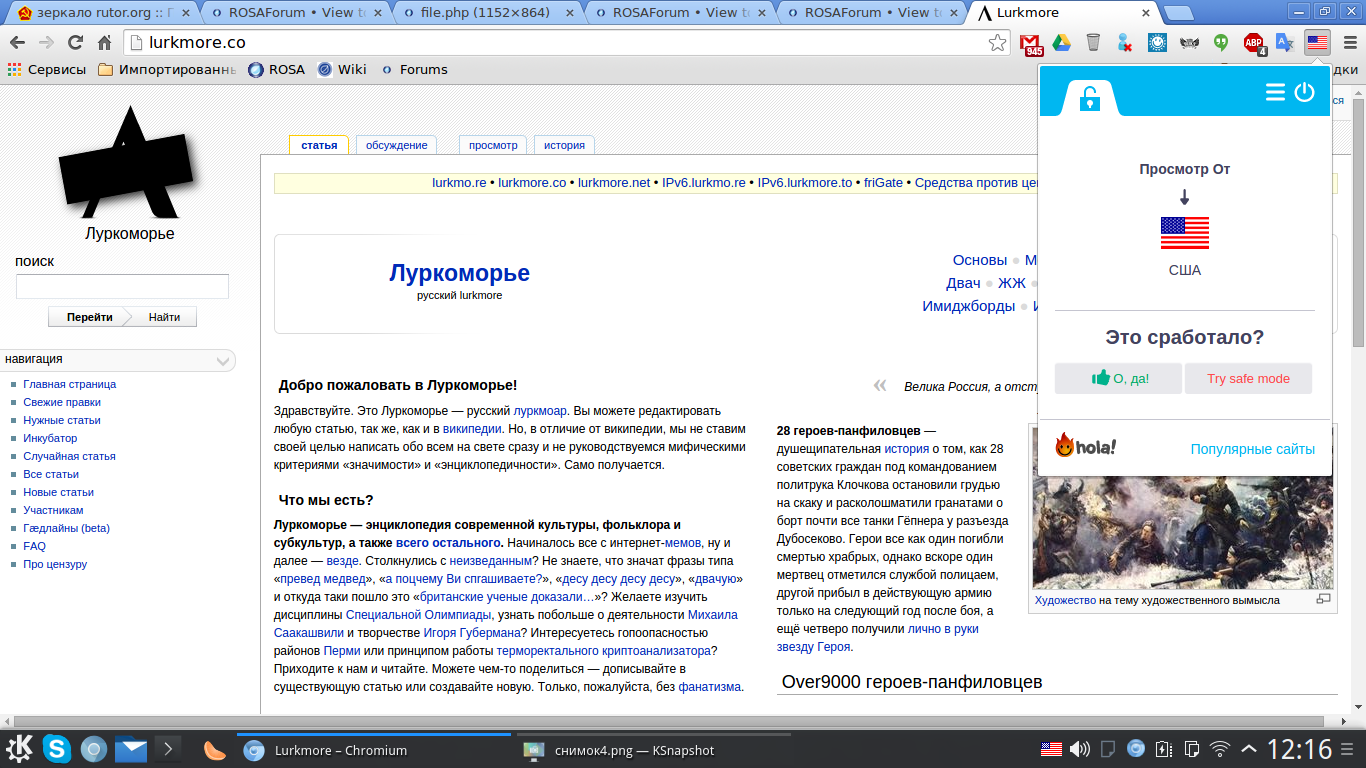The height and width of the screenshot is (768, 1366).
Task: Open the Google Translate extension
Action: point(1285,43)
